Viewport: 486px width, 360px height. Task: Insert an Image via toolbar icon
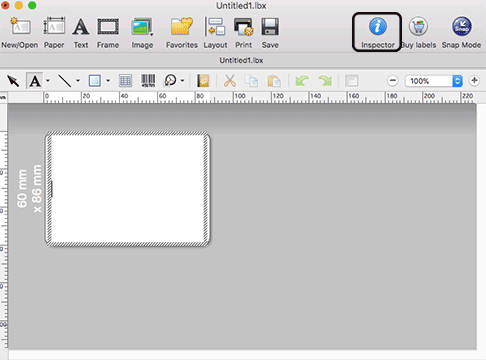142,27
